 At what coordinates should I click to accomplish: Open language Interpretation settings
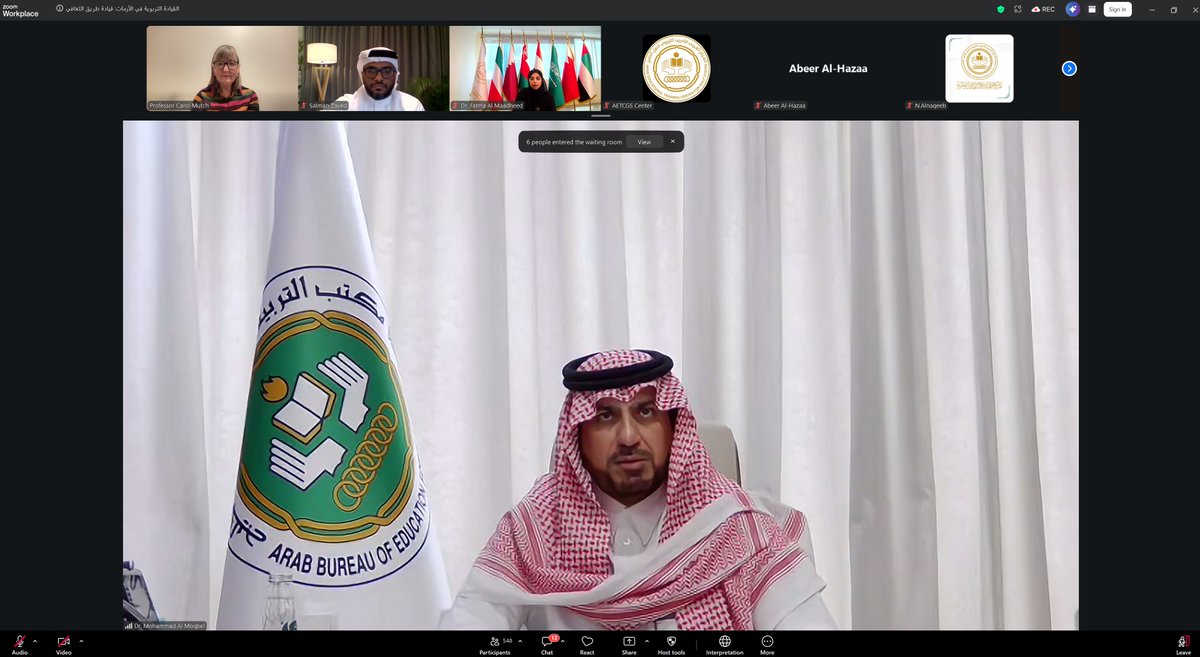[724, 641]
